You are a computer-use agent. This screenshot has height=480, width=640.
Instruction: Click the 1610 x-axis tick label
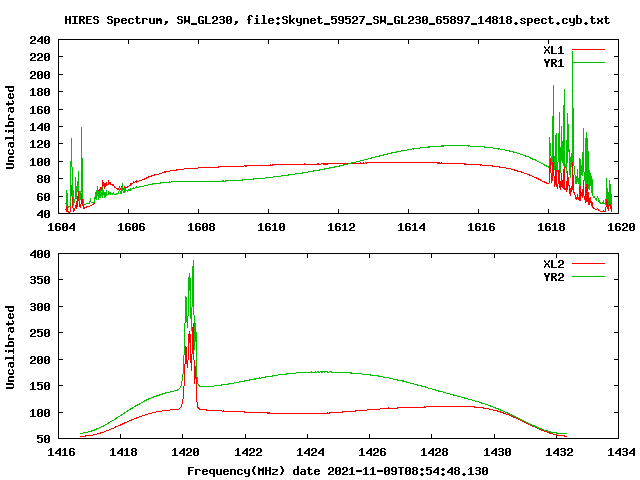(271, 227)
